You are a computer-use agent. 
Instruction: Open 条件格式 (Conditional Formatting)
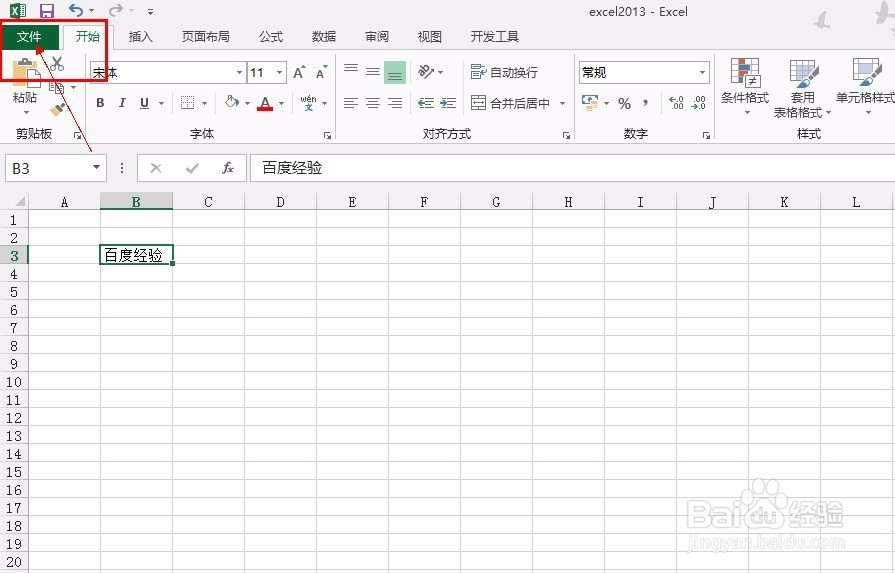coord(745,86)
